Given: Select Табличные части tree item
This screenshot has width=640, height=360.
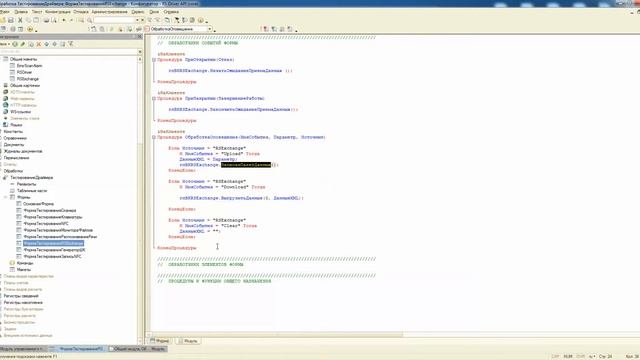Looking at the screenshot, I should (32, 191).
